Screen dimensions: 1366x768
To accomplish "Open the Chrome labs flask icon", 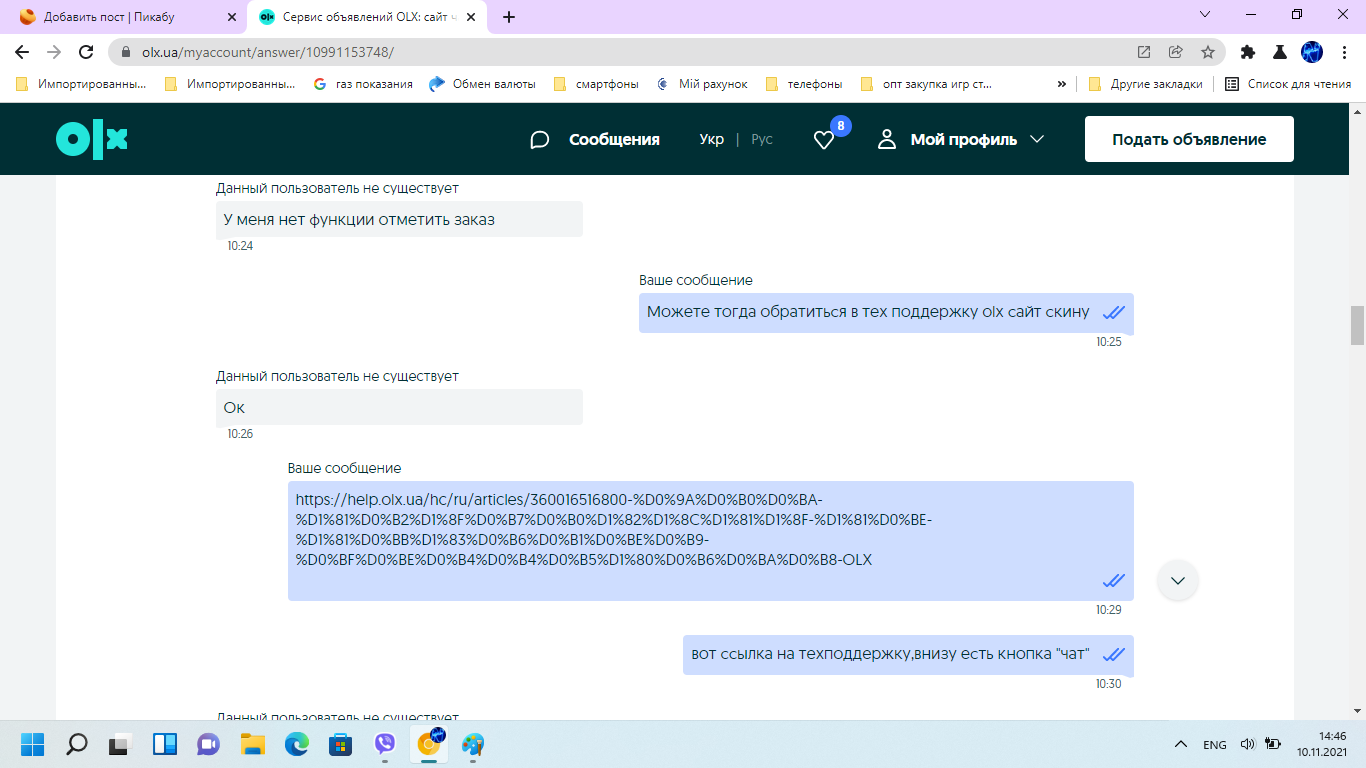I will (x=1279, y=52).
